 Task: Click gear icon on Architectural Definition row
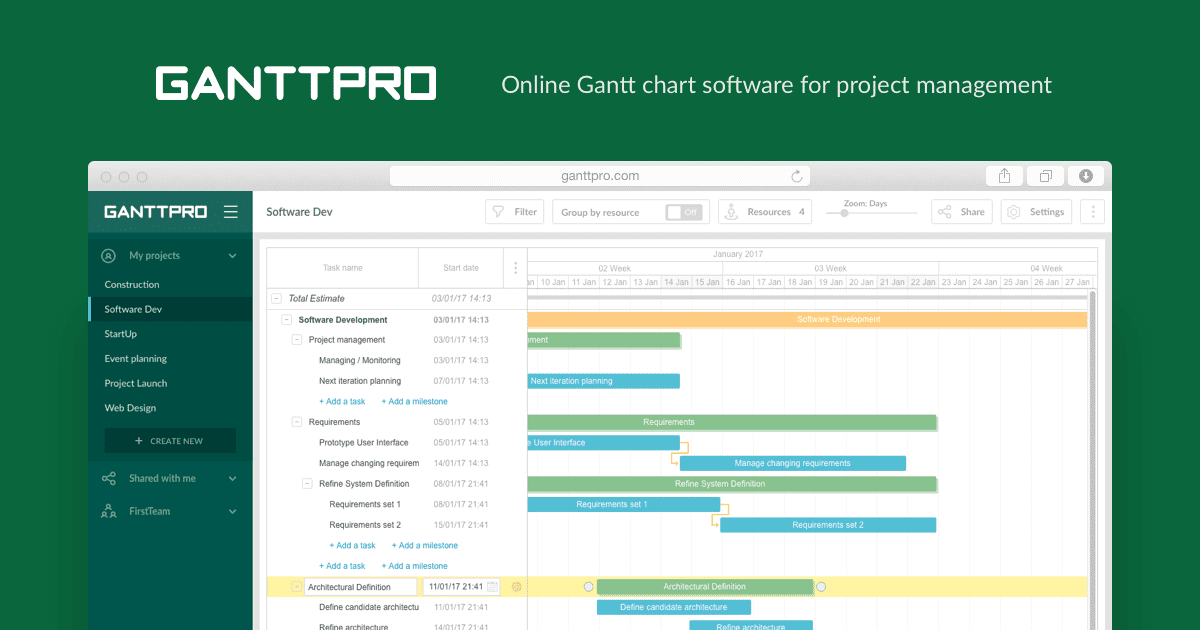[x=516, y=587]
